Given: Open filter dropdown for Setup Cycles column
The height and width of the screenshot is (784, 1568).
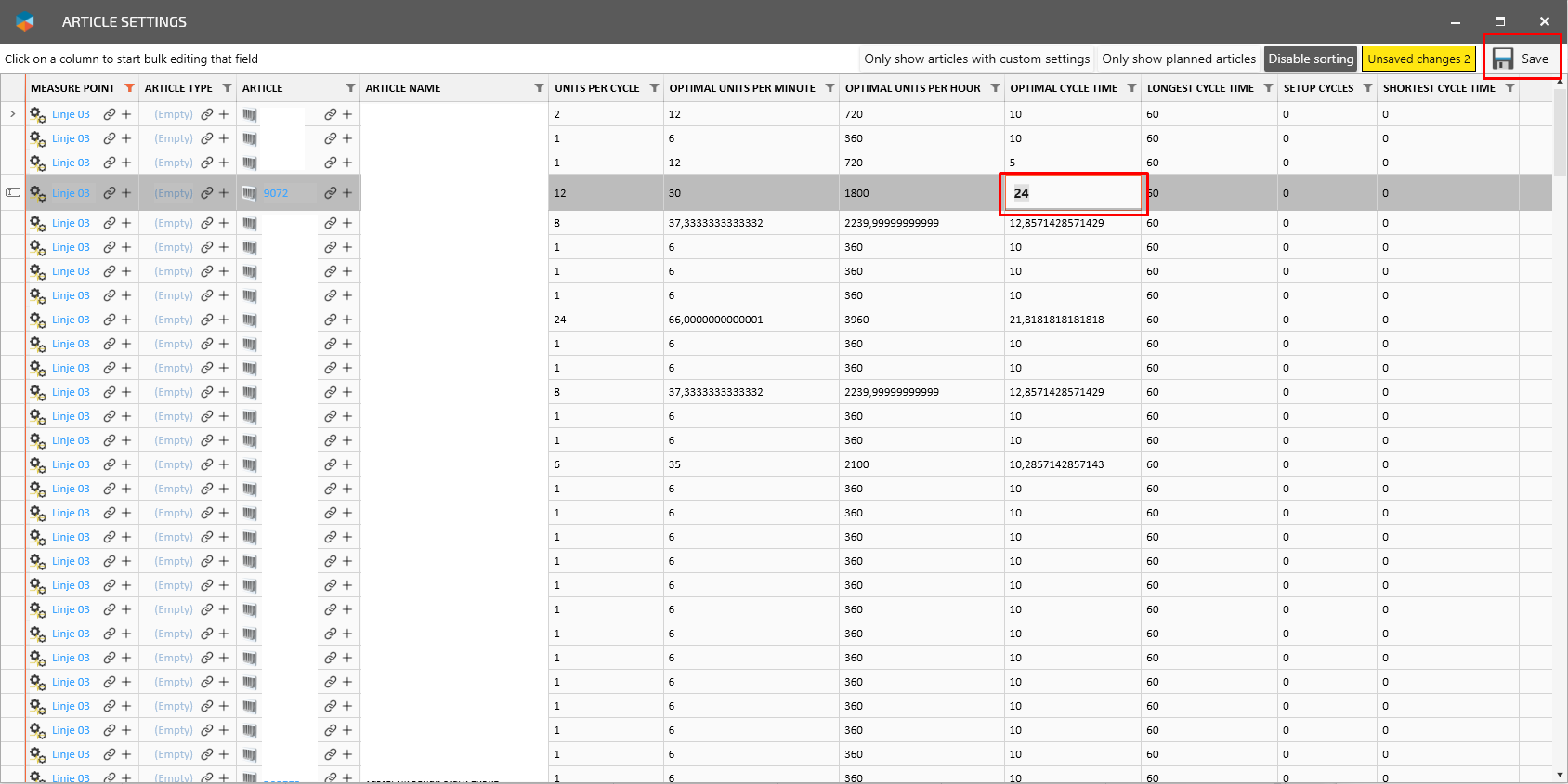Looking at the screenshot, I should pyautogui.click(x=1367, y=88).
